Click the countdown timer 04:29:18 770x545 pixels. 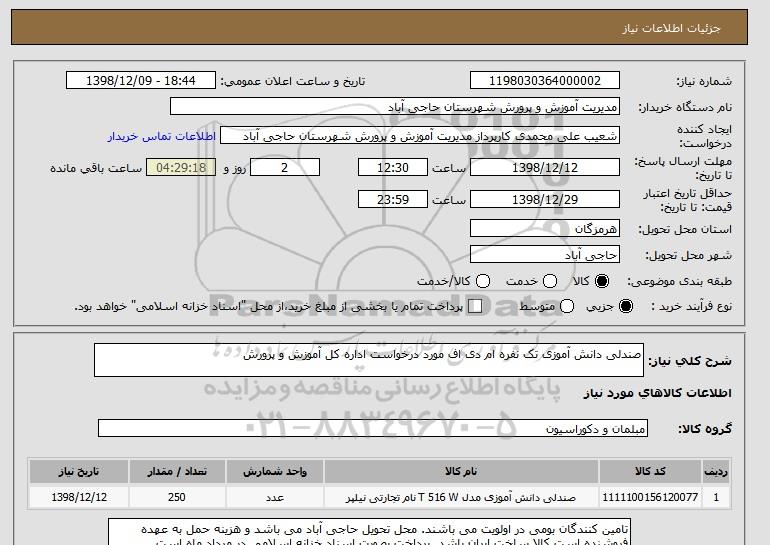click(x=181, y=167)
